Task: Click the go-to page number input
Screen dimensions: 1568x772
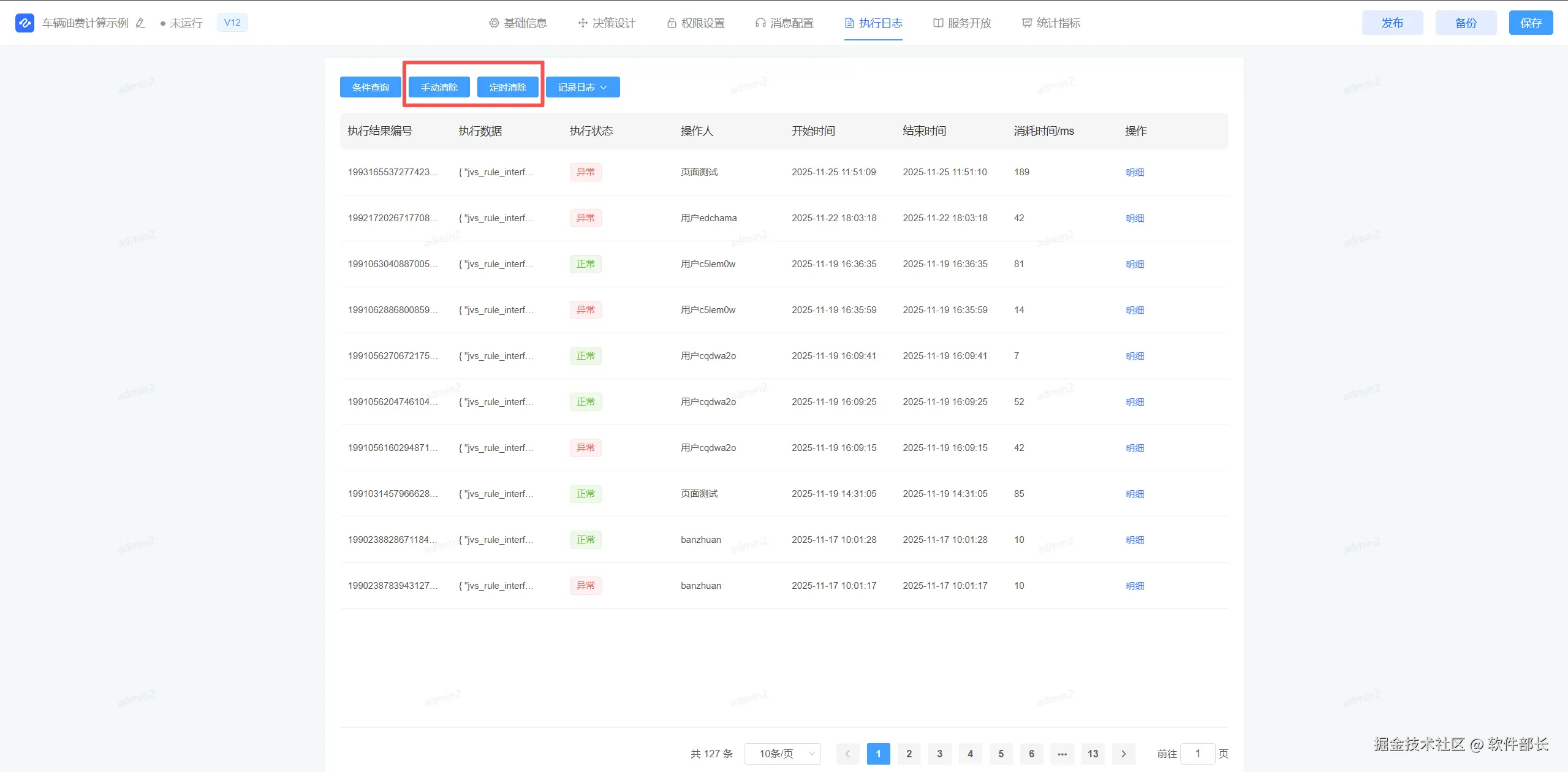Action: coord(1197,754)
